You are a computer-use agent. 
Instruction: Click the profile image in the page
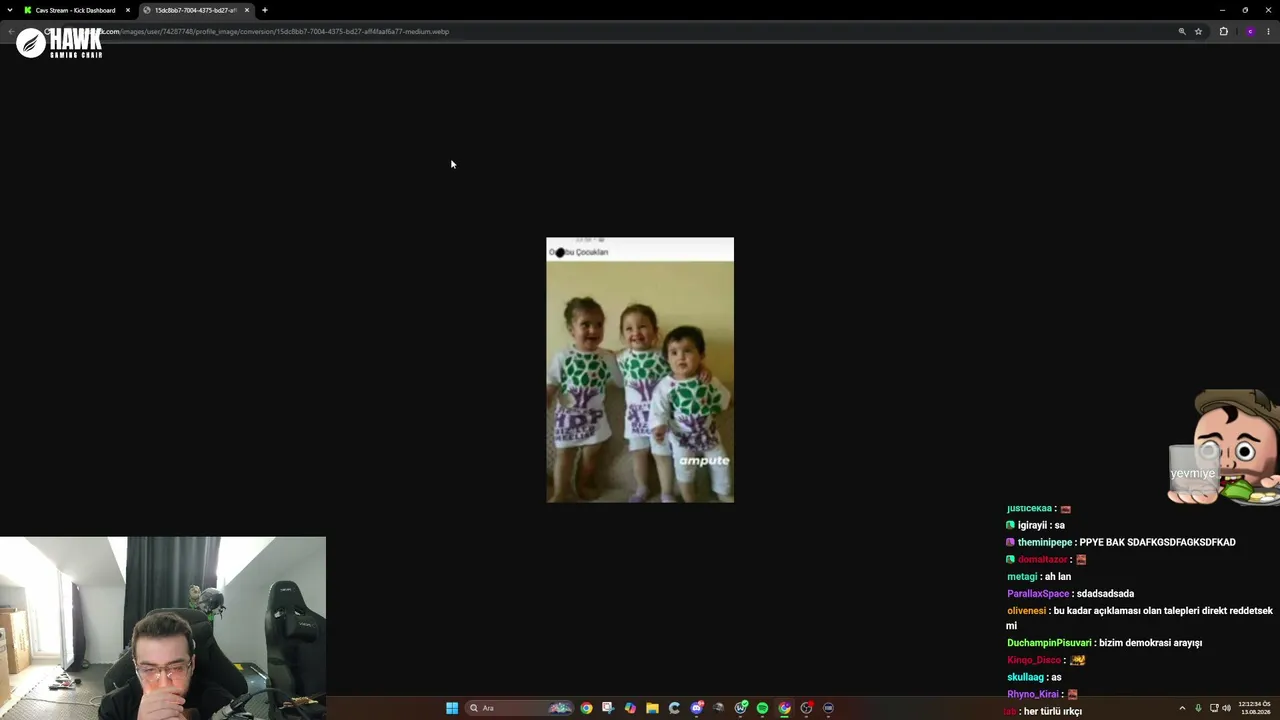click(x=640, y=370)
